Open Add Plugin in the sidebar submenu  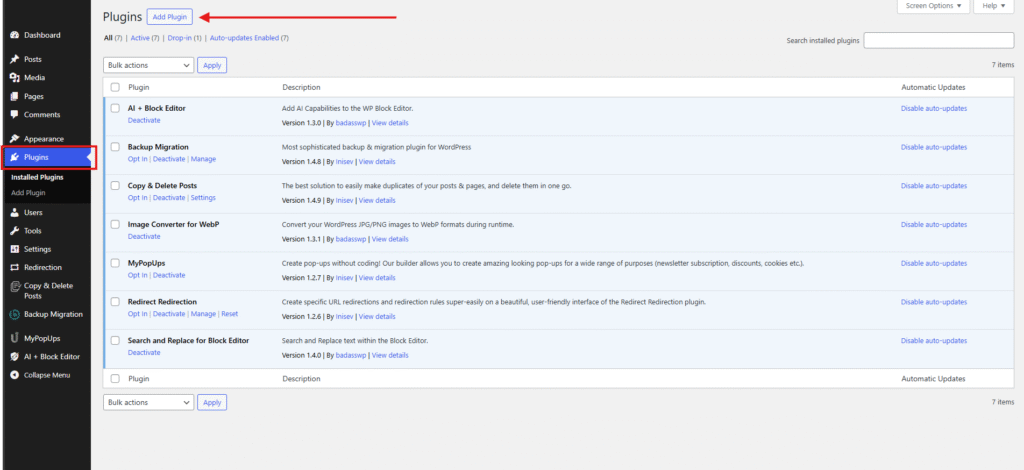28,193
